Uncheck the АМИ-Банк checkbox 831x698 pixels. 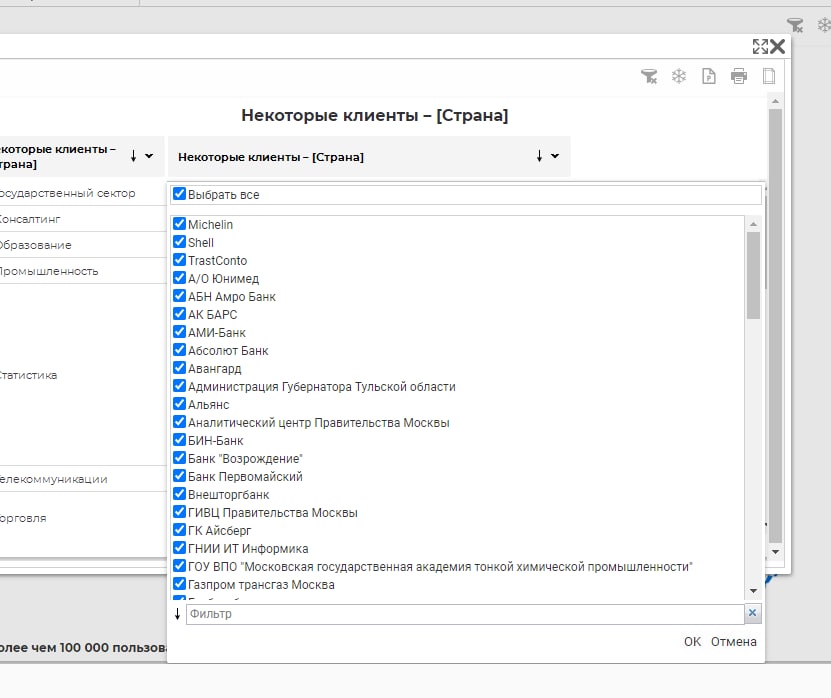(180, 332)
